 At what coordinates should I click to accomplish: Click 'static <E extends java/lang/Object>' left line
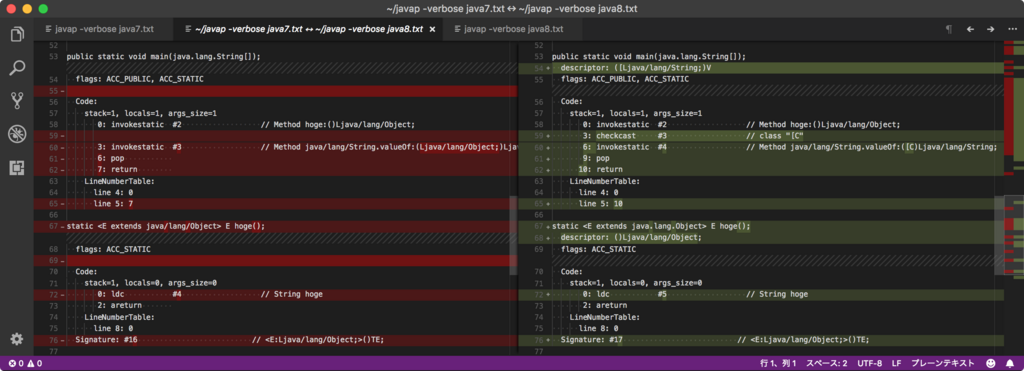166,227
